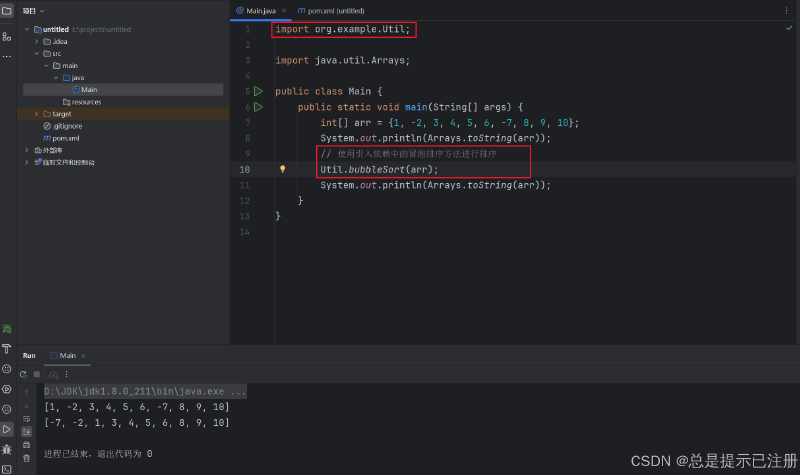Open Run toolbar more options dots
The image size is (800, 475).
[x=66, y=374]
